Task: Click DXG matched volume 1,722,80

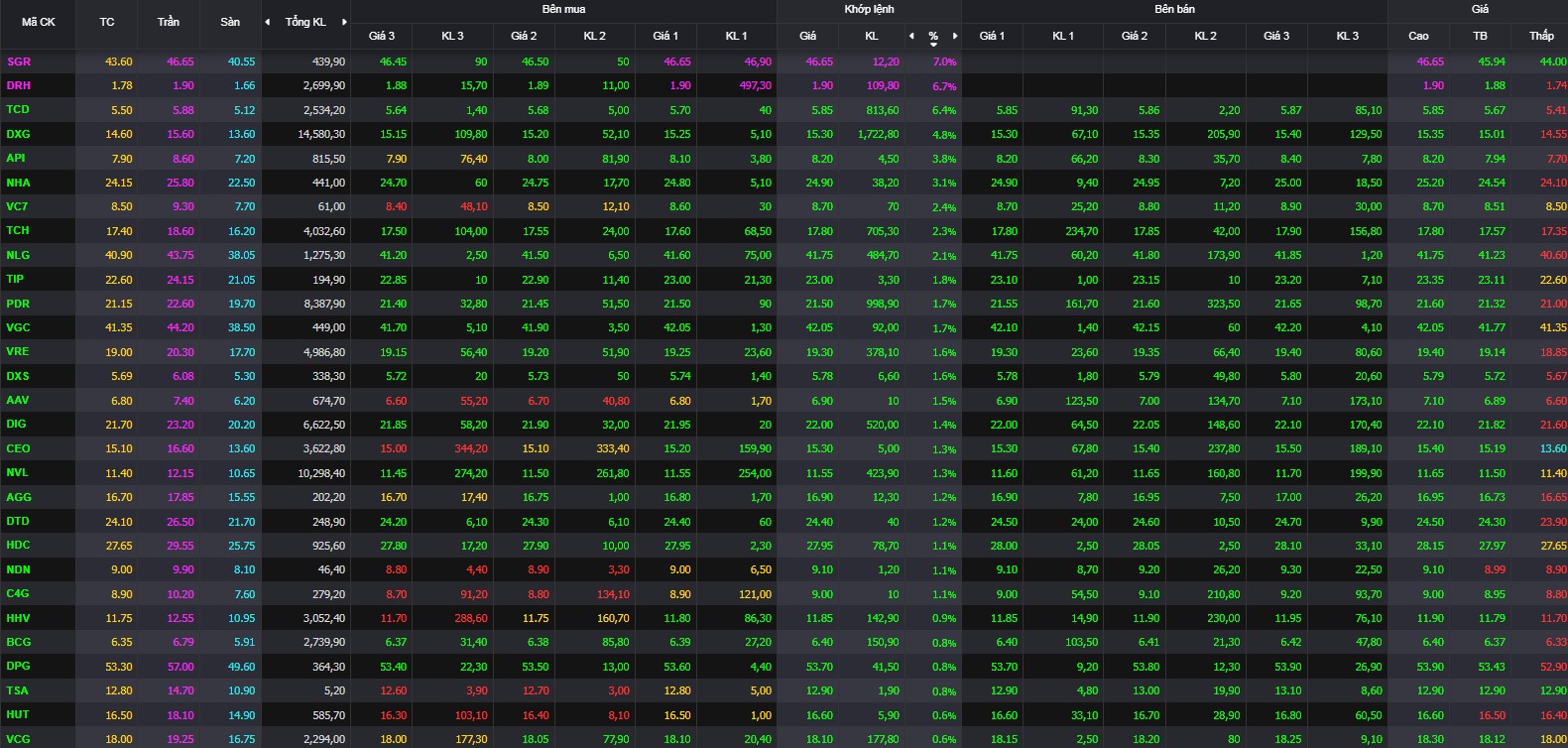Action: (x=878, y=134)
